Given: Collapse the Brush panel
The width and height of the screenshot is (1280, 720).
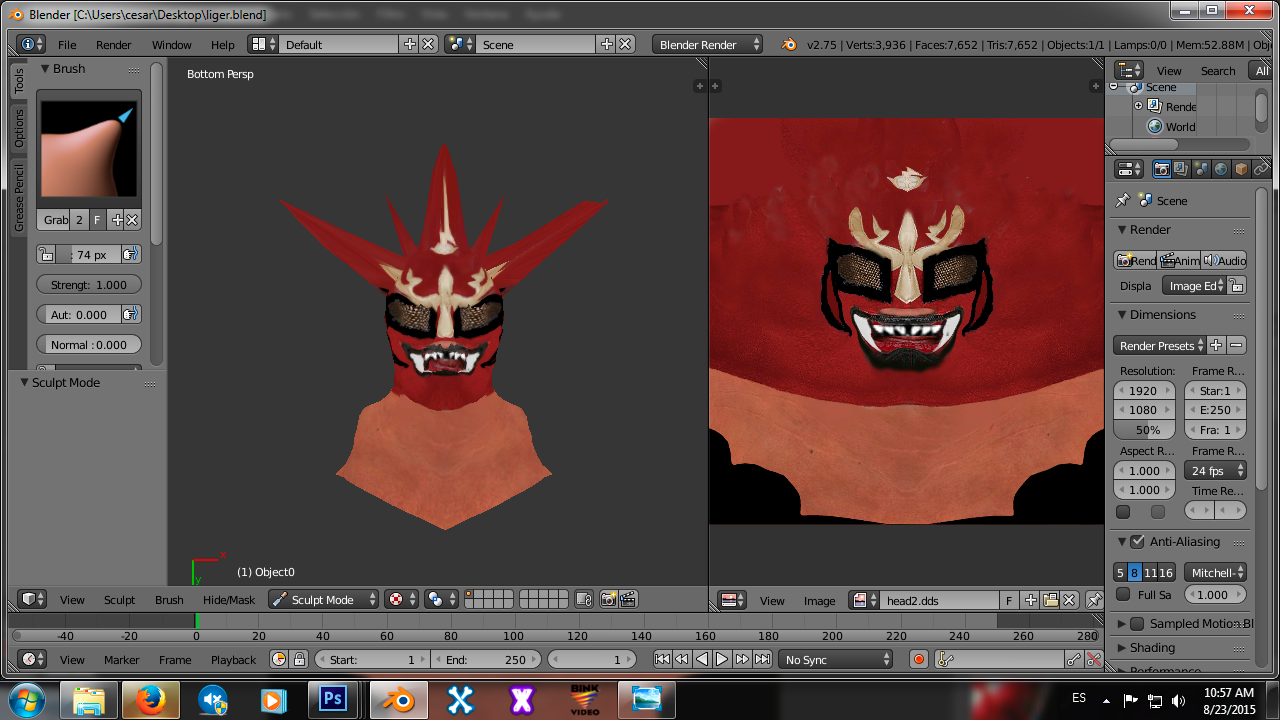Looking at the screenshot, I should [x=45, y=68].
